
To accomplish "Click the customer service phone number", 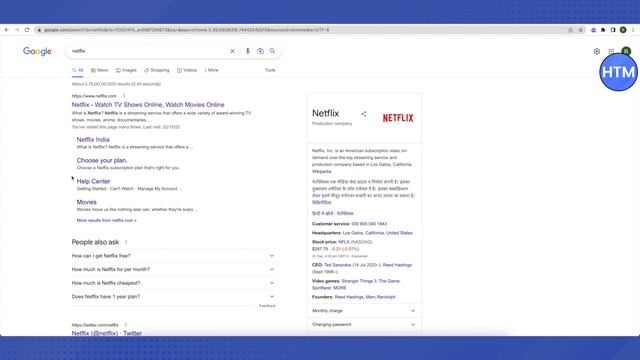I will 369,224.
